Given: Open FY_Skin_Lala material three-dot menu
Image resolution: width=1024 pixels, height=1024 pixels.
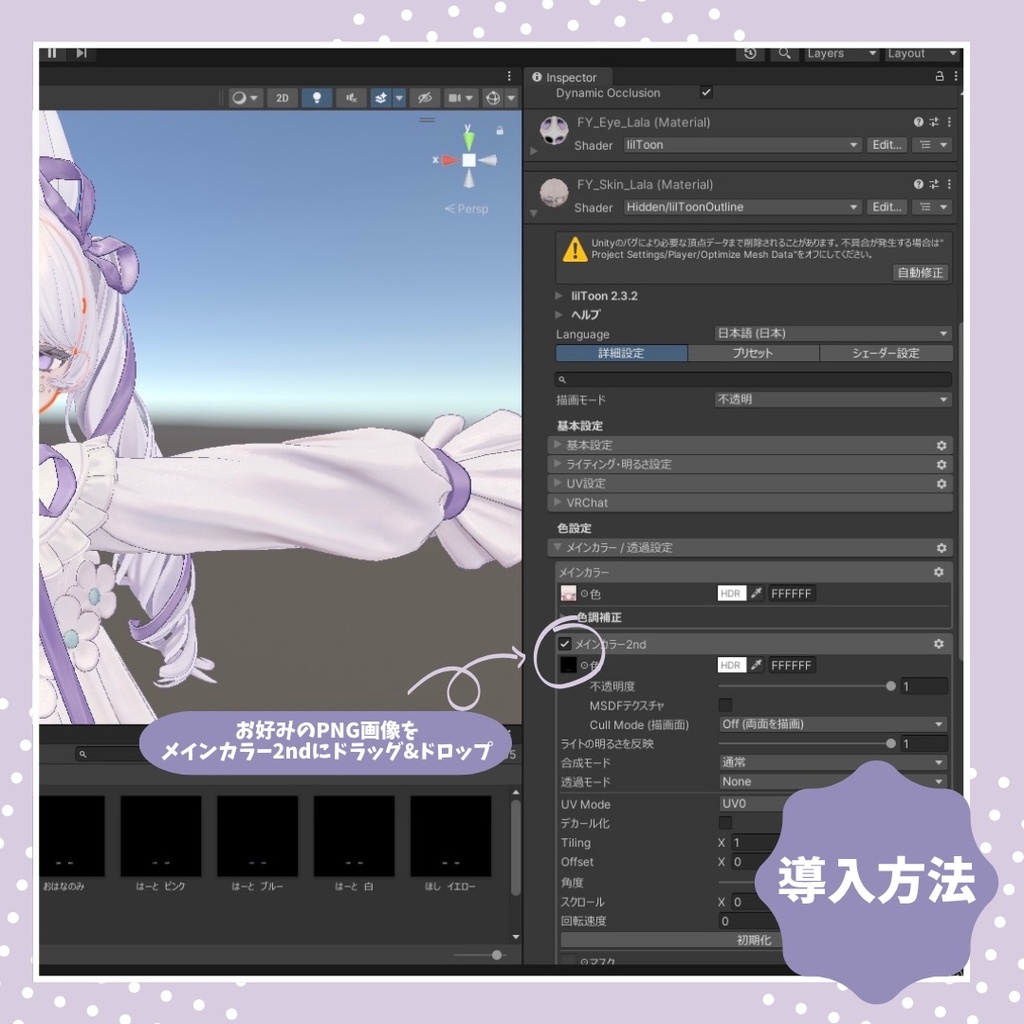Looking at the screenshot, I should point(949,184).
